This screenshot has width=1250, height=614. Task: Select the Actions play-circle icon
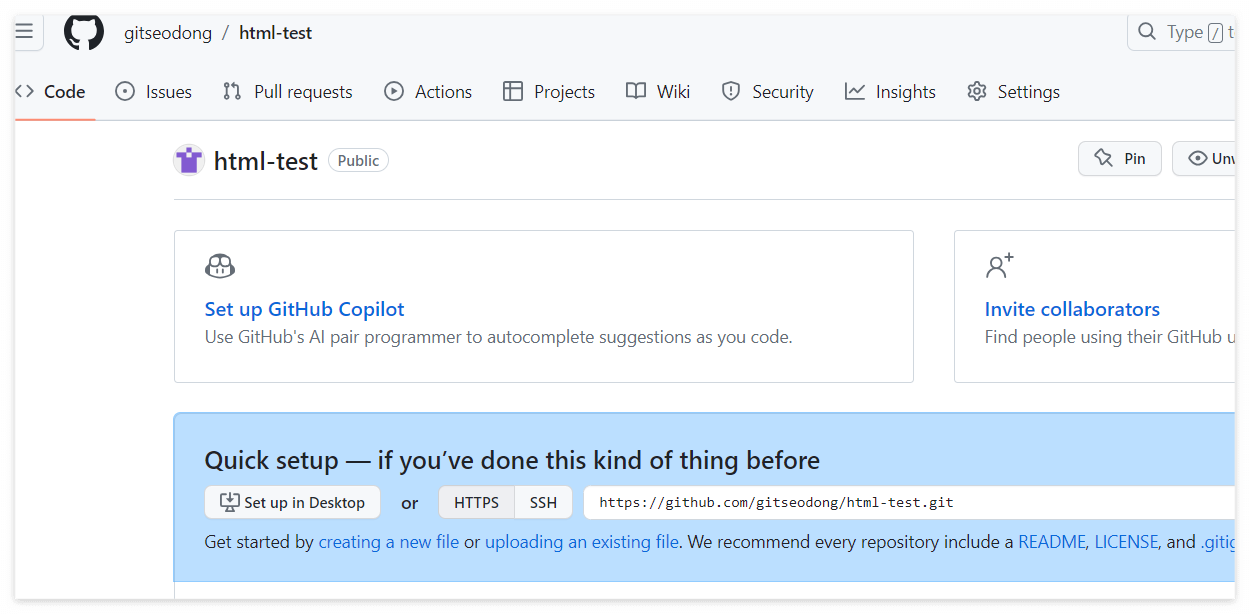[x=395, y=91]
